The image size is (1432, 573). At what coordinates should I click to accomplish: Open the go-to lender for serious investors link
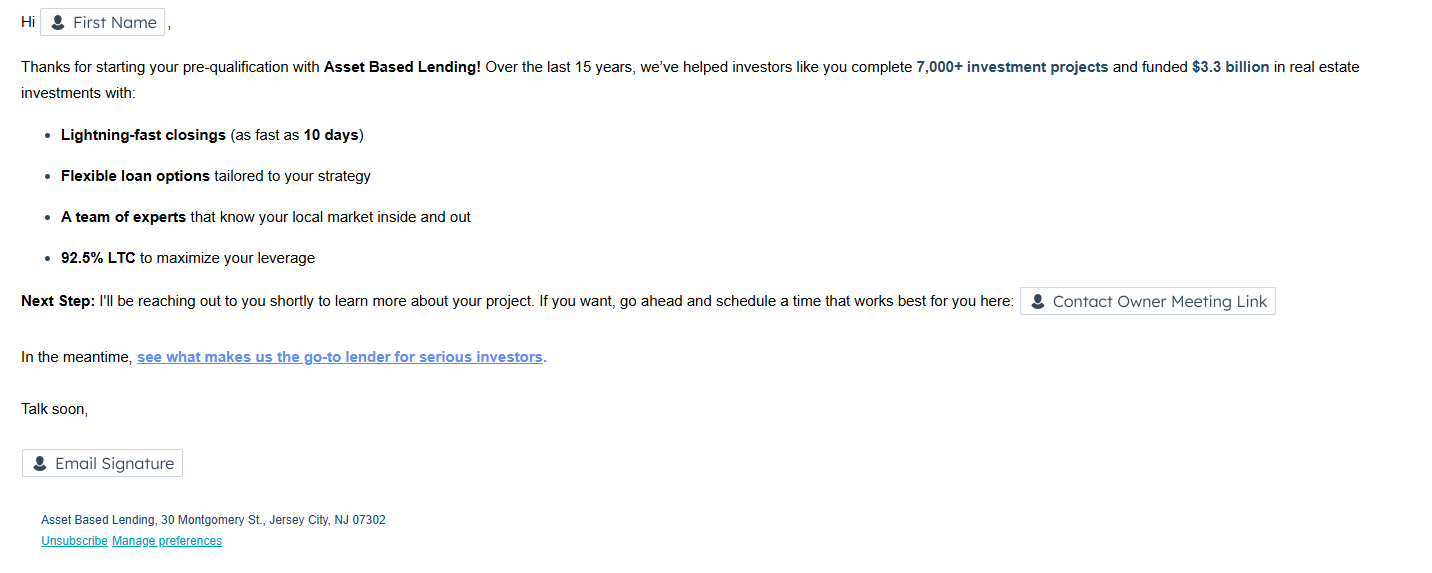340,357
